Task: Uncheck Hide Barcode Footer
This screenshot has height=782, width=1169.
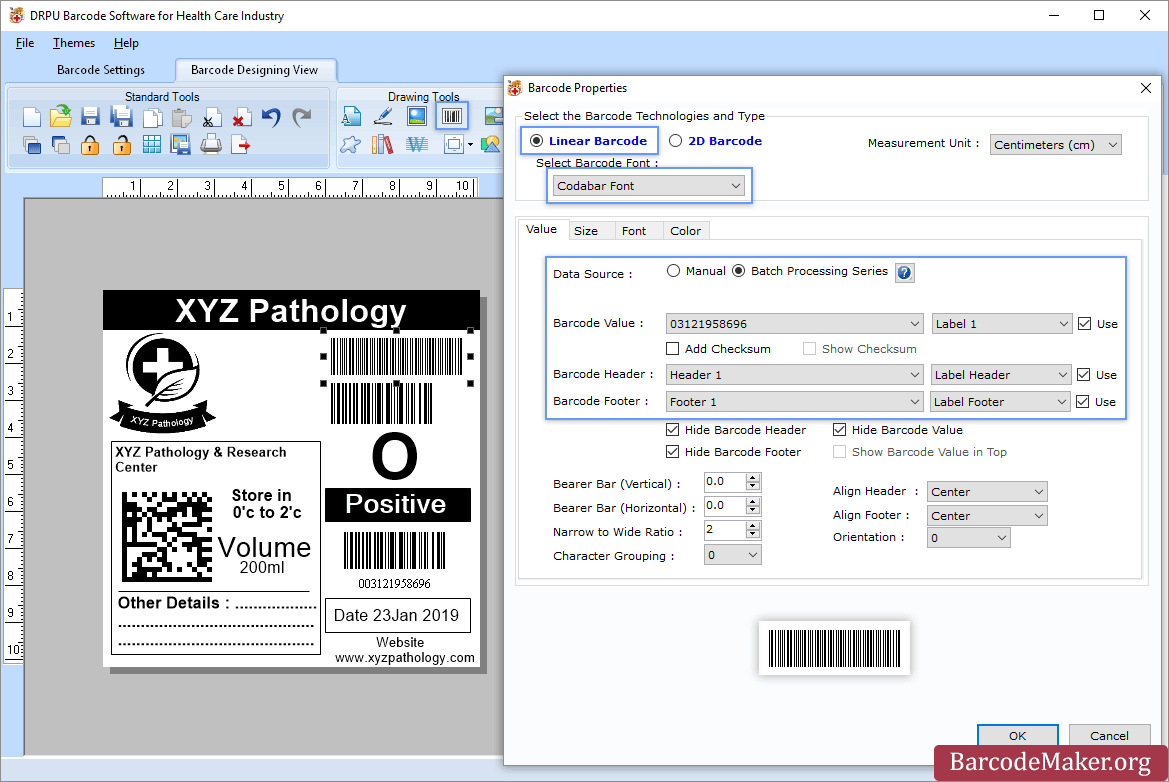Action: click(x=672, y=452)
